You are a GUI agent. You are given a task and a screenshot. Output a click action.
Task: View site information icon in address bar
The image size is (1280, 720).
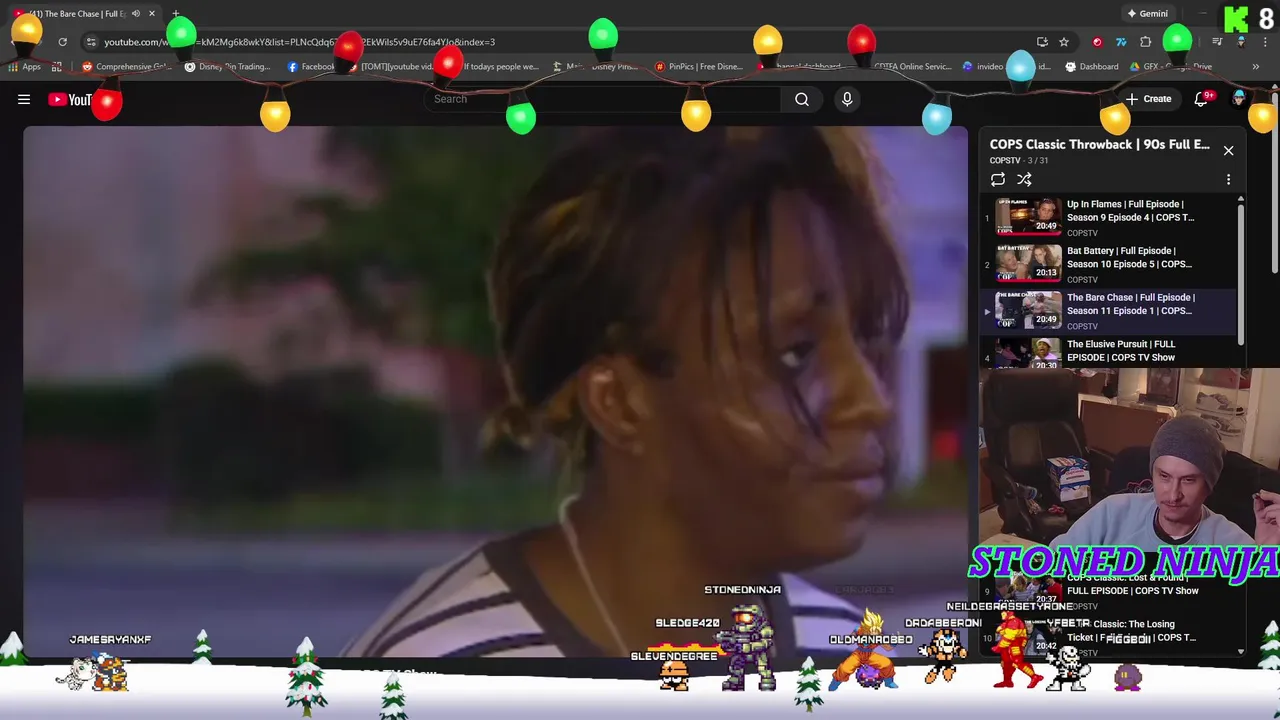pos(91,42)
